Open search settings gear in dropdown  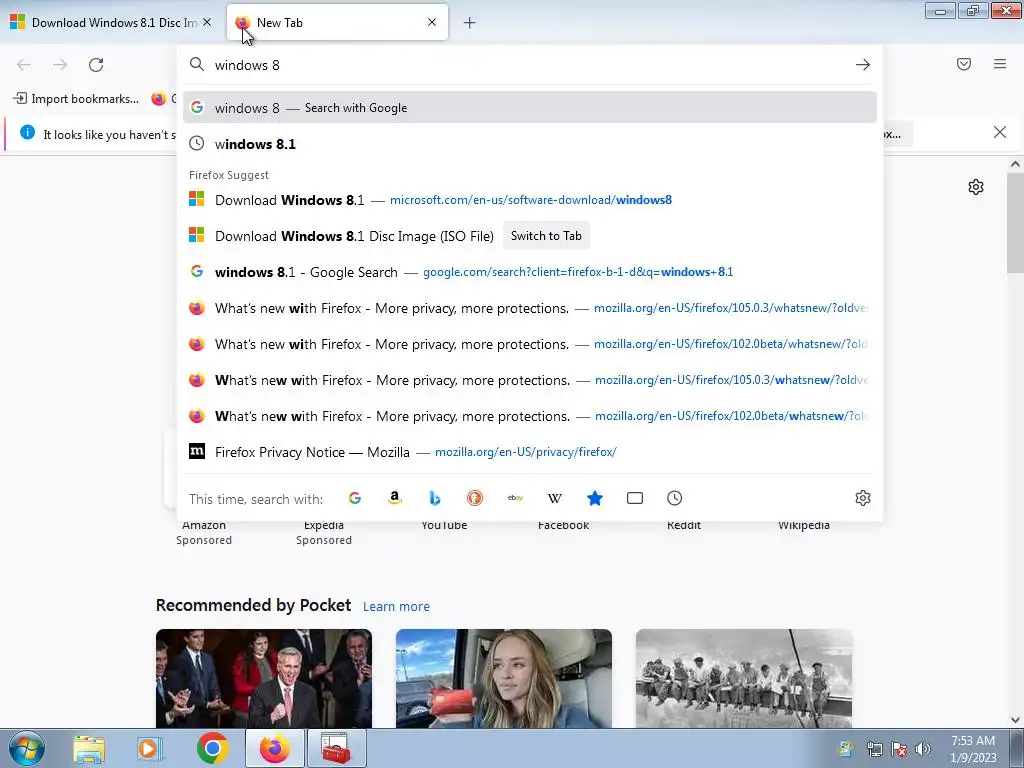point(863,498)
